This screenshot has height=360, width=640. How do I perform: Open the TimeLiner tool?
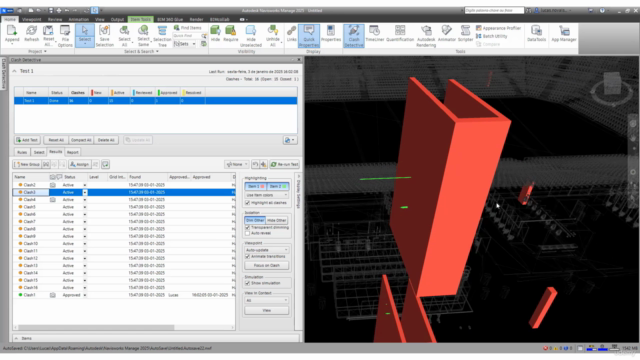pos(374,33)
